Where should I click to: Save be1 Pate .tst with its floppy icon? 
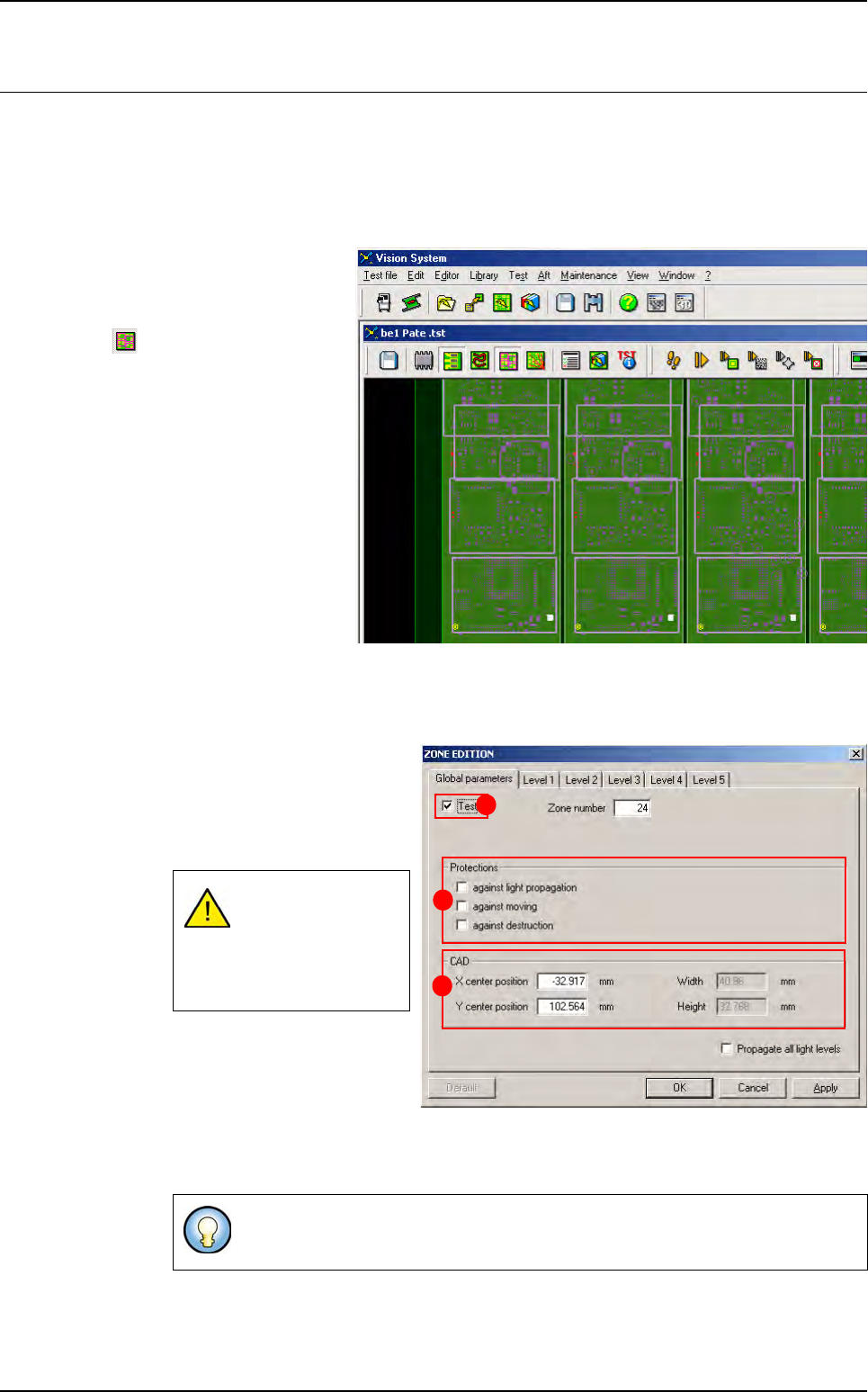click(x=389, y=361)
